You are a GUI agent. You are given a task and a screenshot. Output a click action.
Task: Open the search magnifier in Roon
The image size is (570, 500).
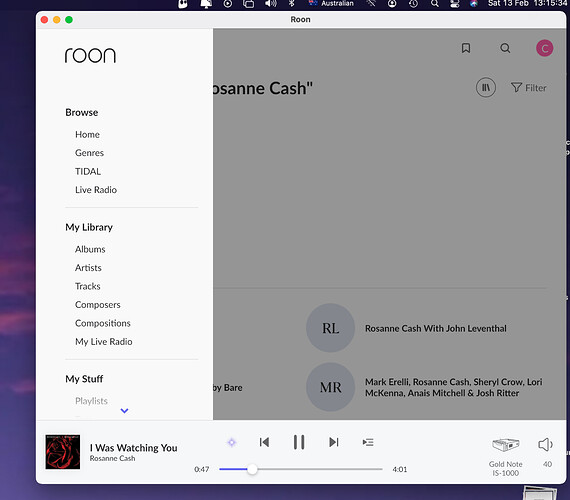point(505,48)
